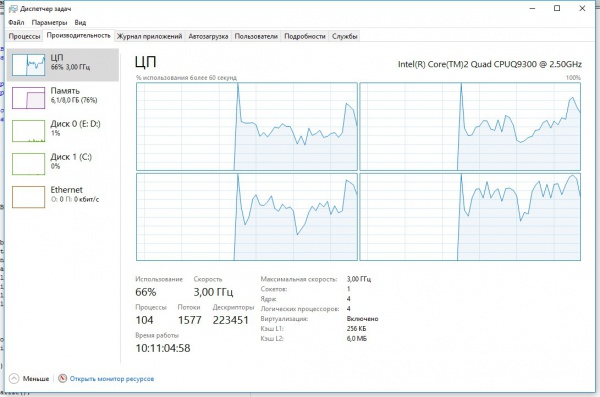Open the Автозагрузка tab

tap(208, 36)
